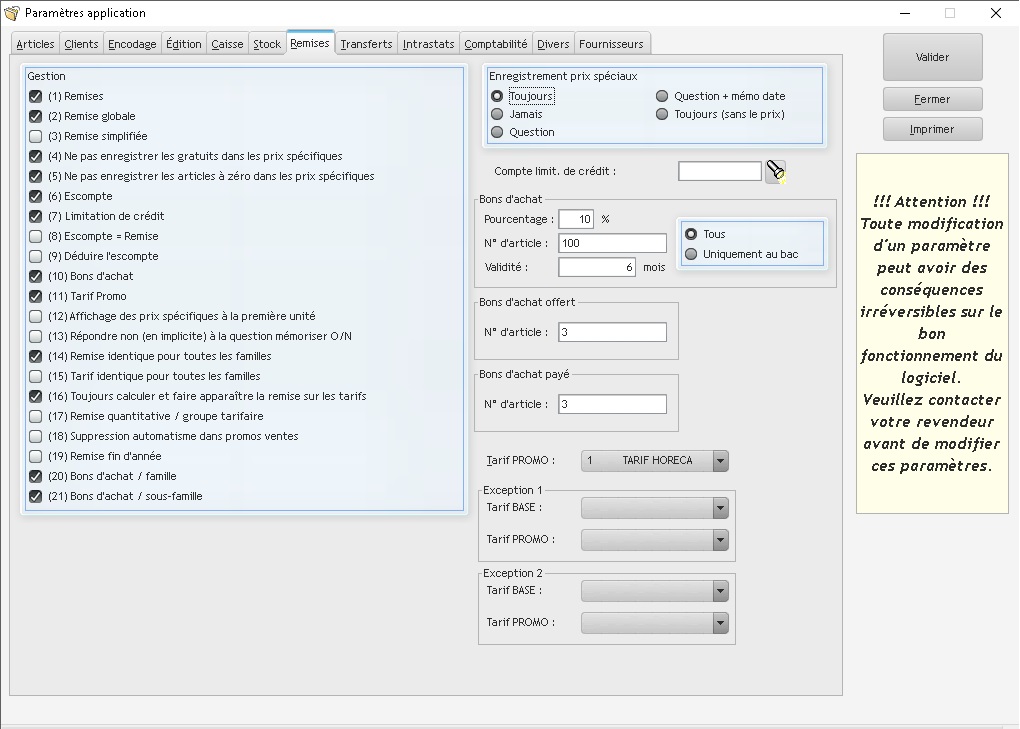This screenshot has height=729, width=1020.
Task: Uncheck (11) Tarif Promo
Action: [36, 297]
